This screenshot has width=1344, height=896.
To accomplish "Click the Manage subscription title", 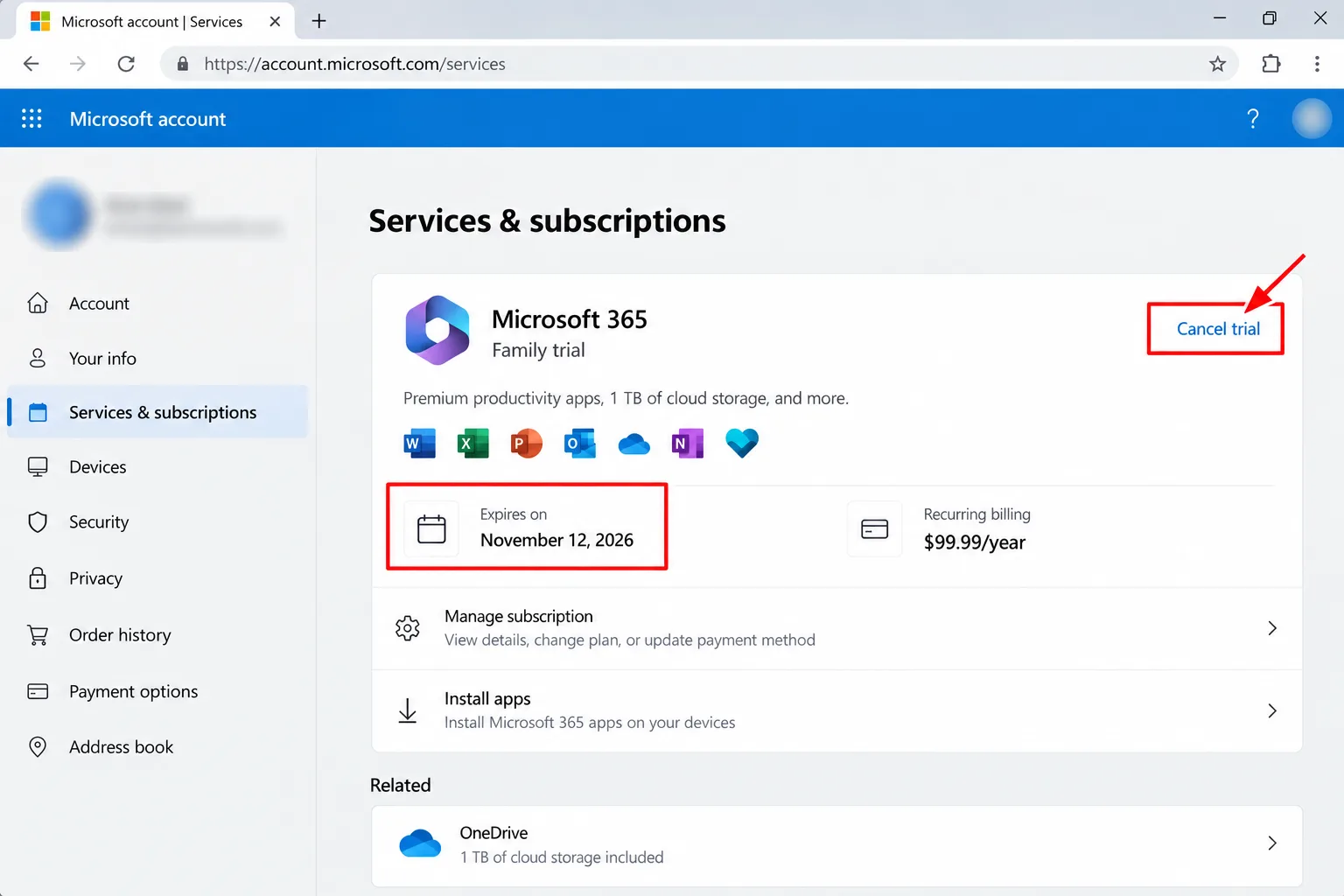I will 519,616.
